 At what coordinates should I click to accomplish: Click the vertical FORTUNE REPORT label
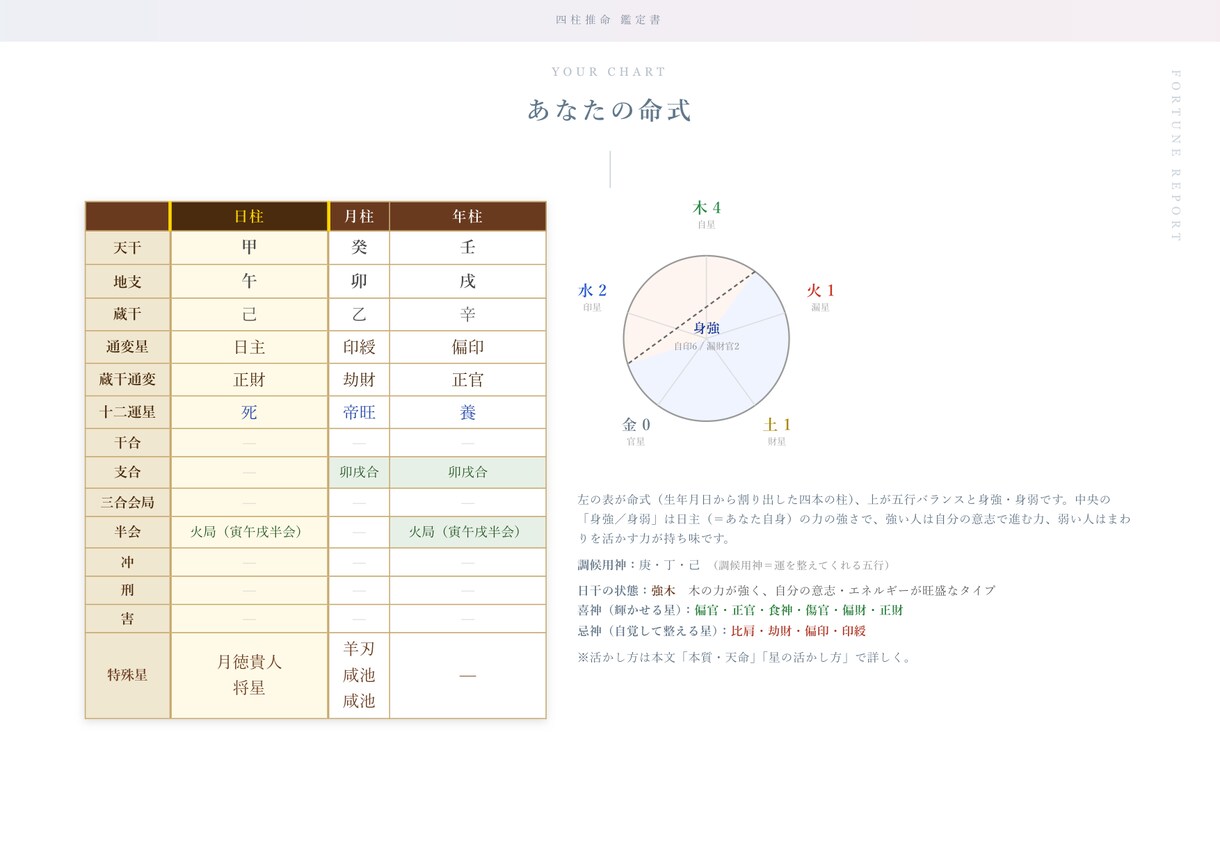coord(1176,156)
